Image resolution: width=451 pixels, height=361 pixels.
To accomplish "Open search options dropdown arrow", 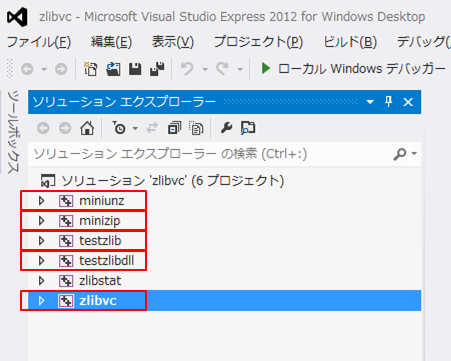I will 414,154.
